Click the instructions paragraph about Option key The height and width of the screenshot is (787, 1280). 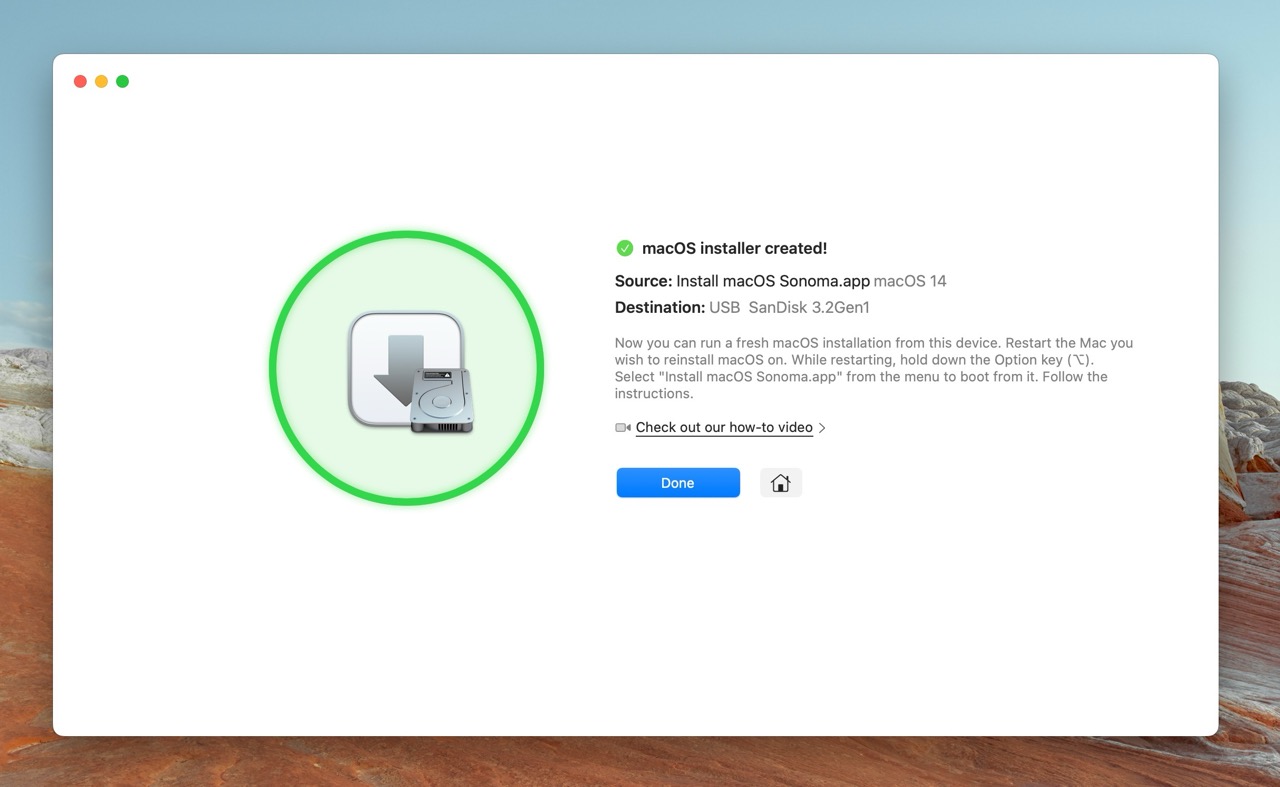coord(873,368)
